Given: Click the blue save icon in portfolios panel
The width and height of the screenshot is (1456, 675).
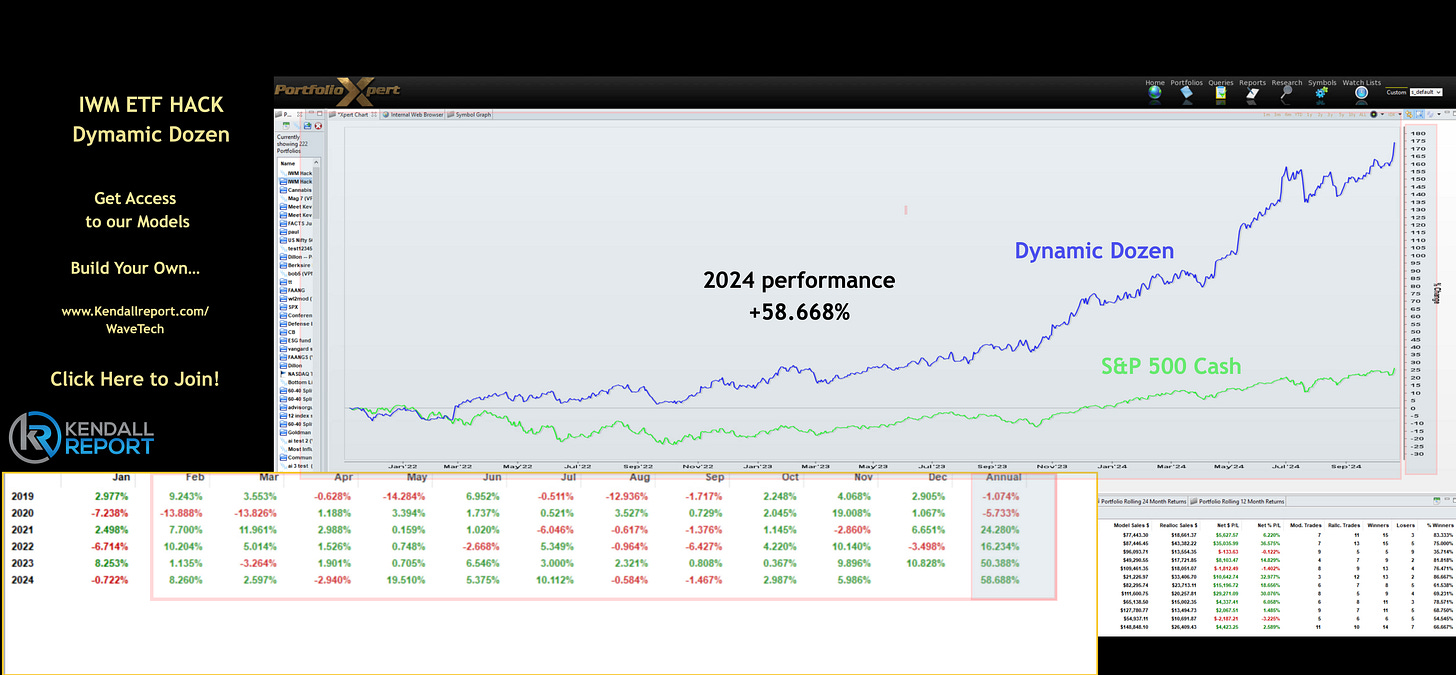Looking at the screenshot, I should point(307,126).
